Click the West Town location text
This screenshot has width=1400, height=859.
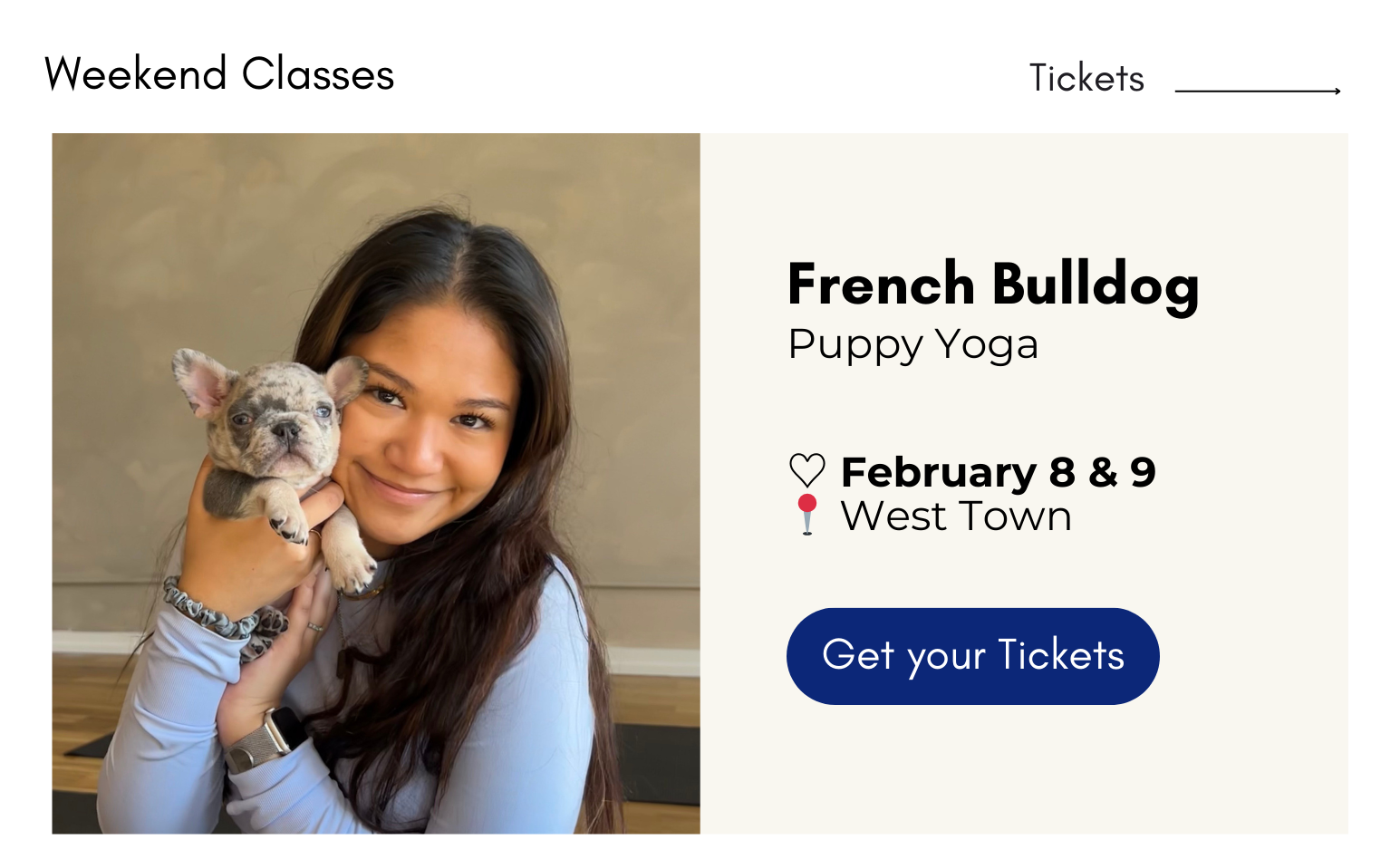pyautogui.click(x=956, y=516)
